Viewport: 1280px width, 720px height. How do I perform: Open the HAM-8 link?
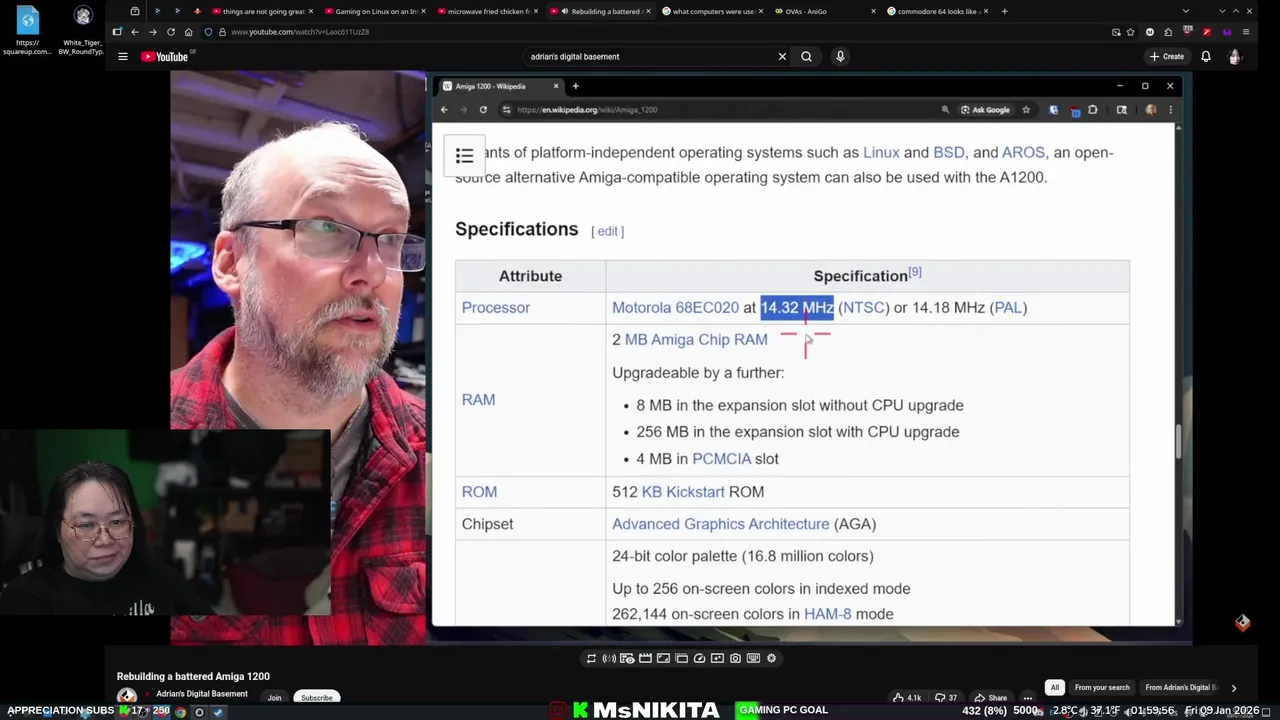point(827,614)
